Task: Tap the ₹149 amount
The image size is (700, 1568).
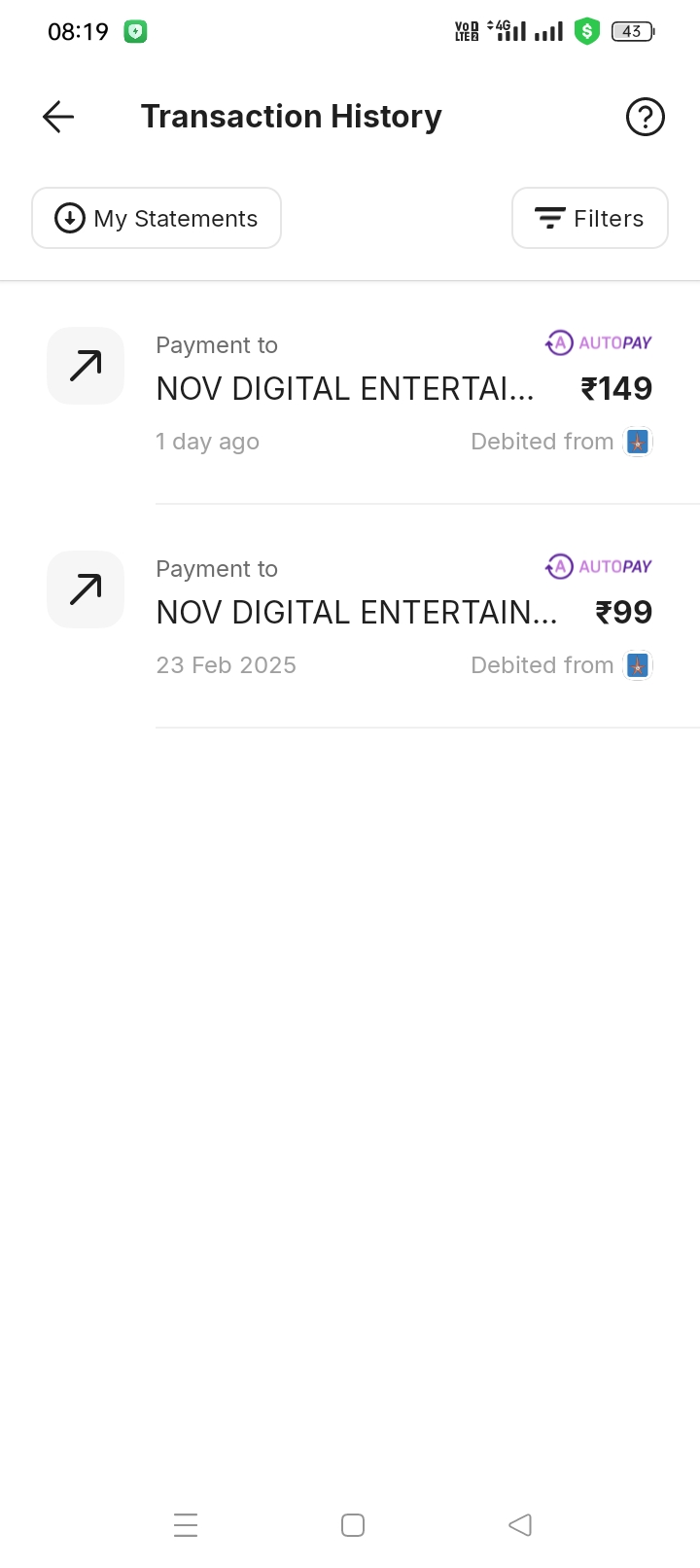Action: click(616, 389)
